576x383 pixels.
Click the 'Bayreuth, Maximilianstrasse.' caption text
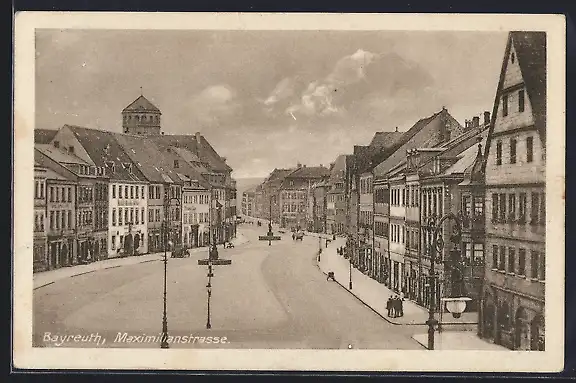[136, 338]
